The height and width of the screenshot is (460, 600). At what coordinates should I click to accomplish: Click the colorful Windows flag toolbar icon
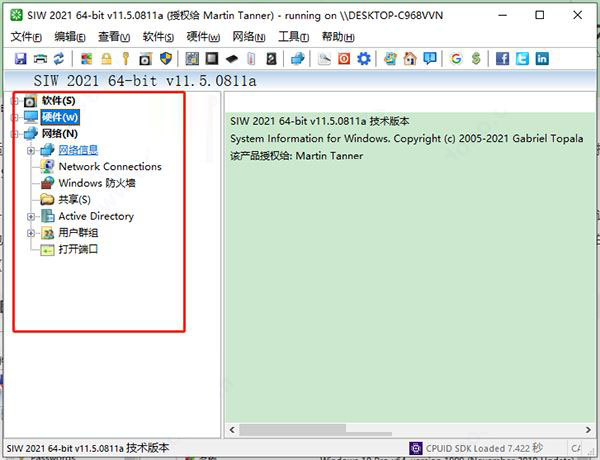87,59
